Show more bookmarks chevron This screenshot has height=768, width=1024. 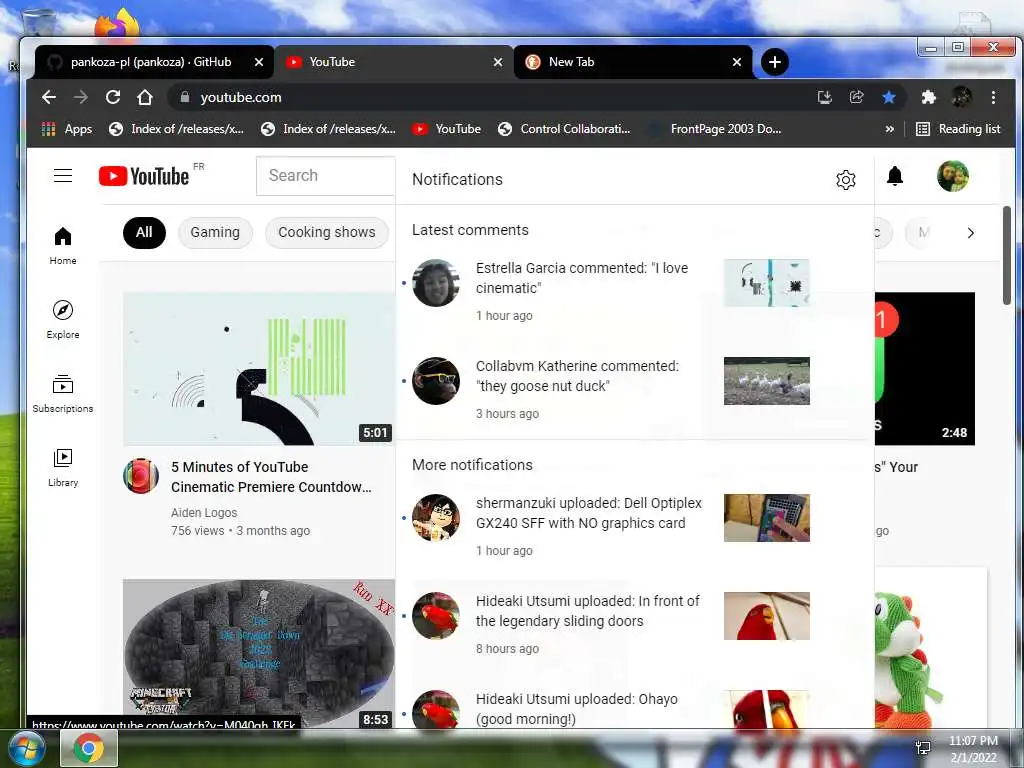[x=889, y=129]
